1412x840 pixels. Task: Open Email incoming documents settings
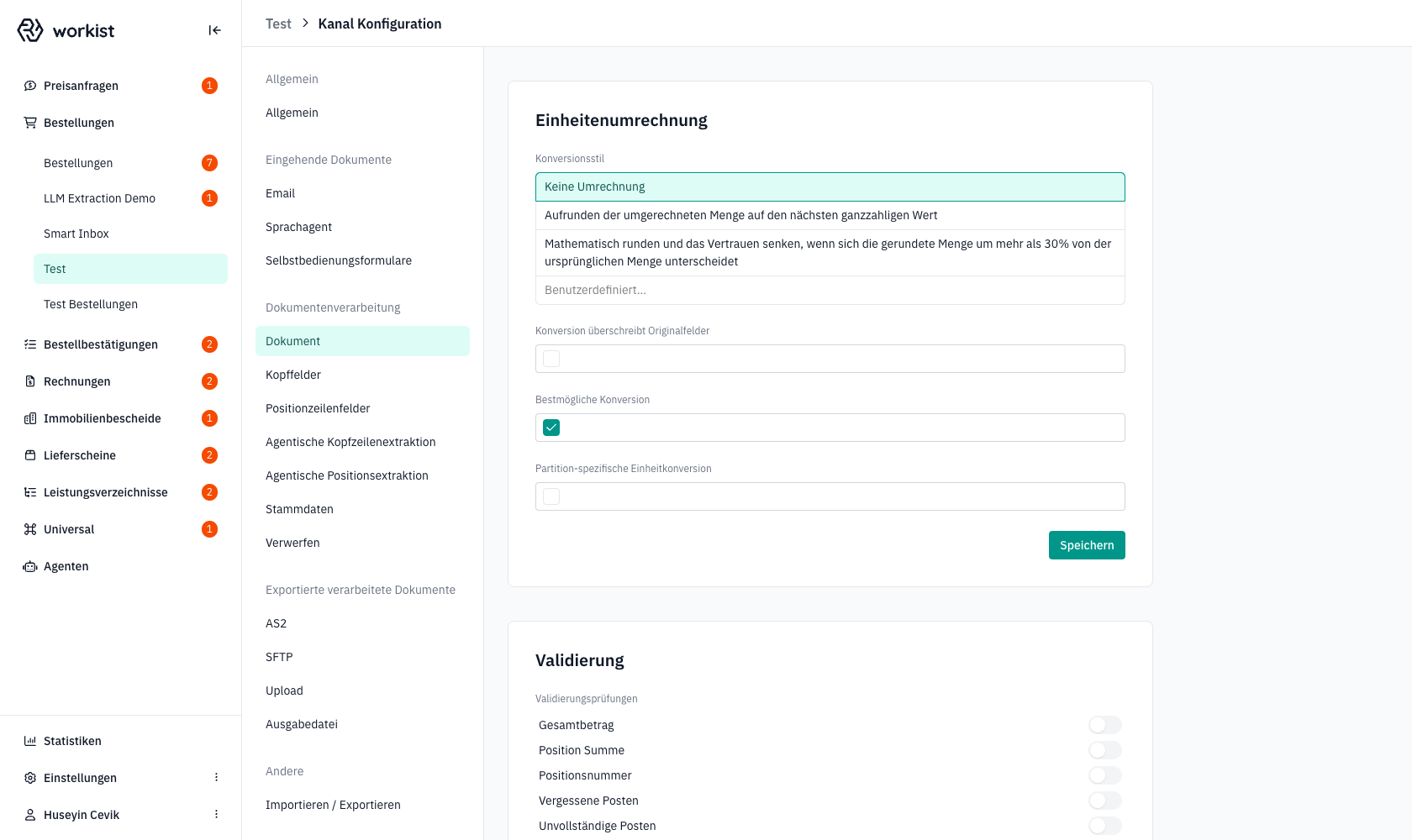[x=362, y=193]
